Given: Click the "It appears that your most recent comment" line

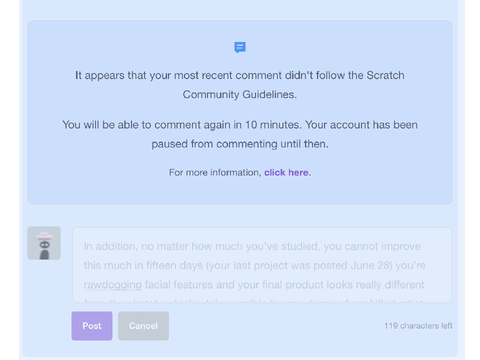Looking at the screenshot, I should 240,75.
